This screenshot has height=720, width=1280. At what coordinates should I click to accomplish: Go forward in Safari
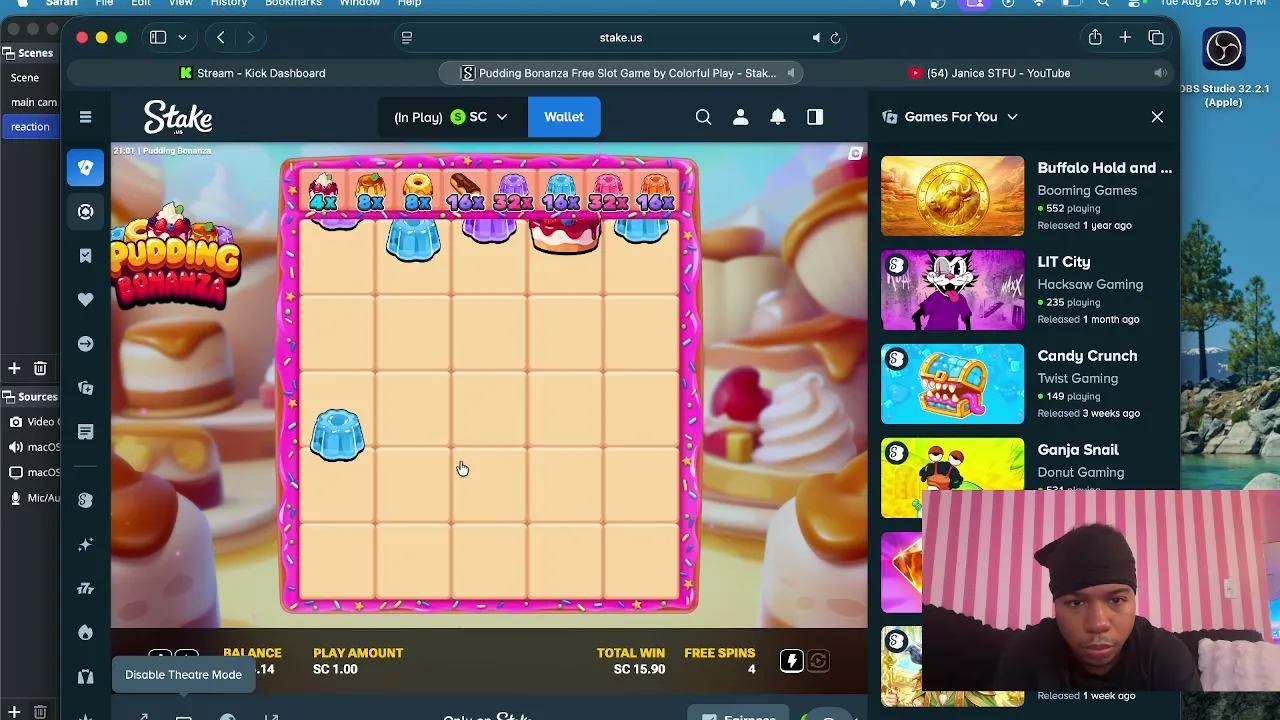[x=251, y=38]
